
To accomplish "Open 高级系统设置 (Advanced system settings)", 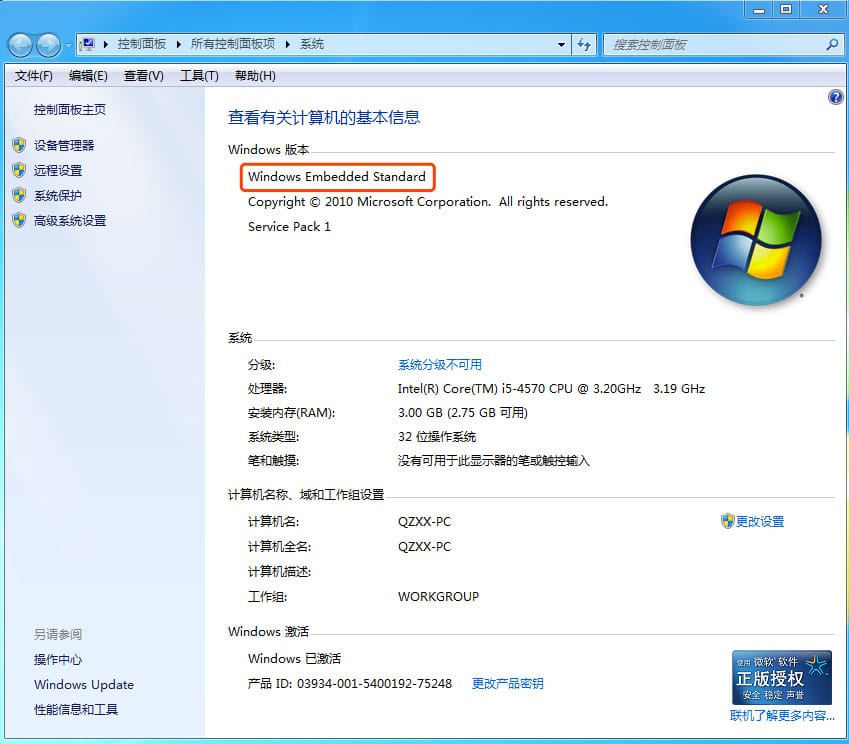I will pos(70,220).
